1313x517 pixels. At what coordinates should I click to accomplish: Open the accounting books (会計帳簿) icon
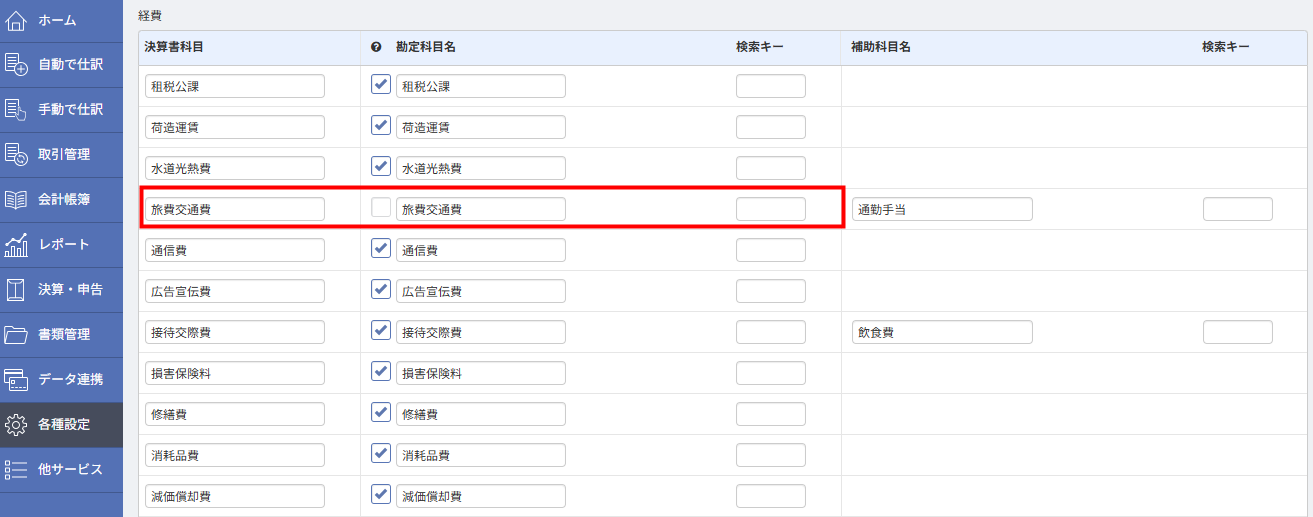coord(16,200)
